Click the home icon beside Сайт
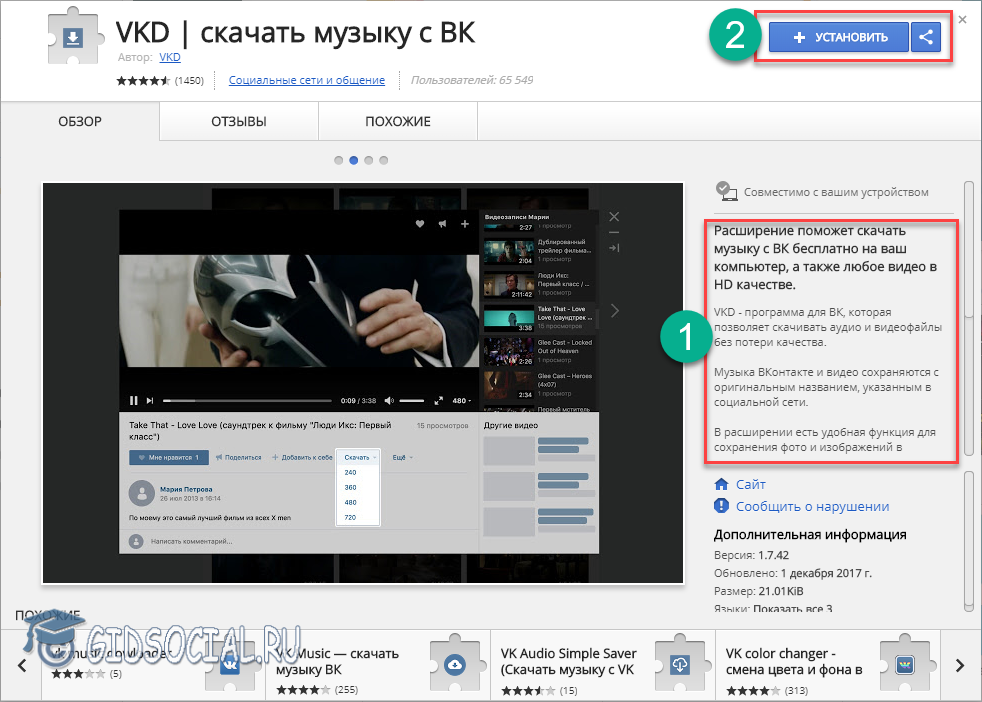982x702 pixels. (x=722, y=484)
